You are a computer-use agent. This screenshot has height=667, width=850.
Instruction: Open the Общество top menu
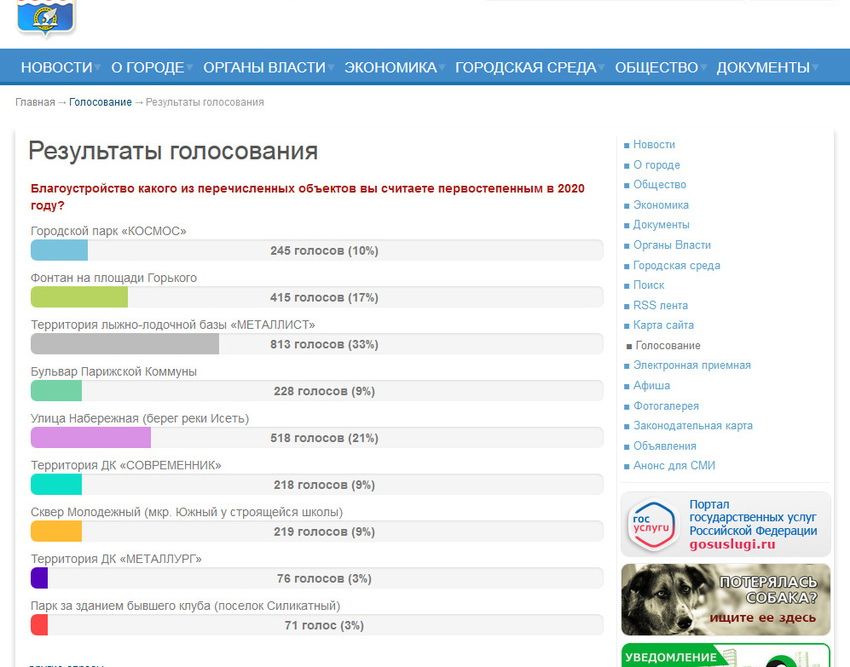click(x=656, y=67)
